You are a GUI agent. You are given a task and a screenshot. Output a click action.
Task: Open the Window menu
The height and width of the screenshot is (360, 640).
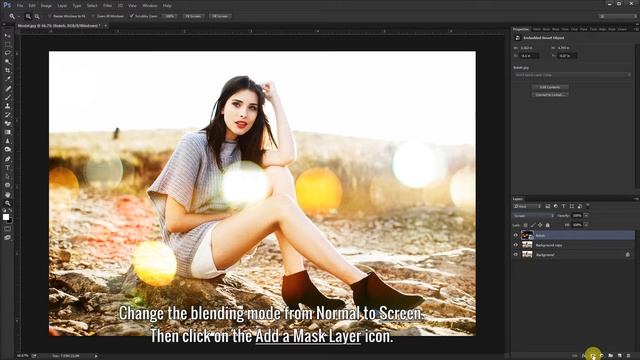click(x=150, y=6)
